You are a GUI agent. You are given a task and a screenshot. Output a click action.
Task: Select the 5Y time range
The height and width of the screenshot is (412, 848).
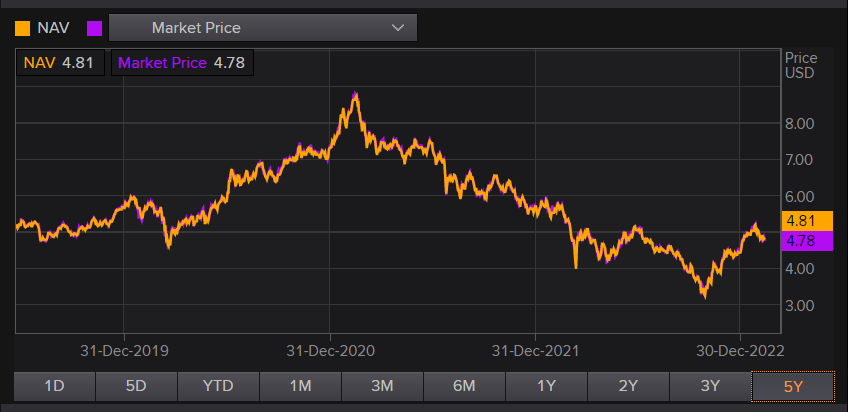(x=792, y=386)
